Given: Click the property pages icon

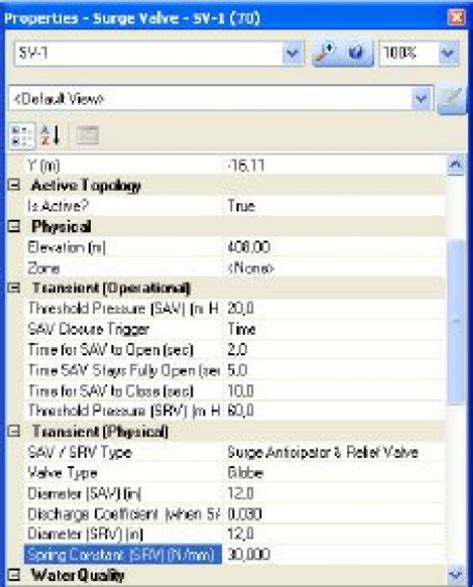Looking at the screenshot, I should (87, 136).
